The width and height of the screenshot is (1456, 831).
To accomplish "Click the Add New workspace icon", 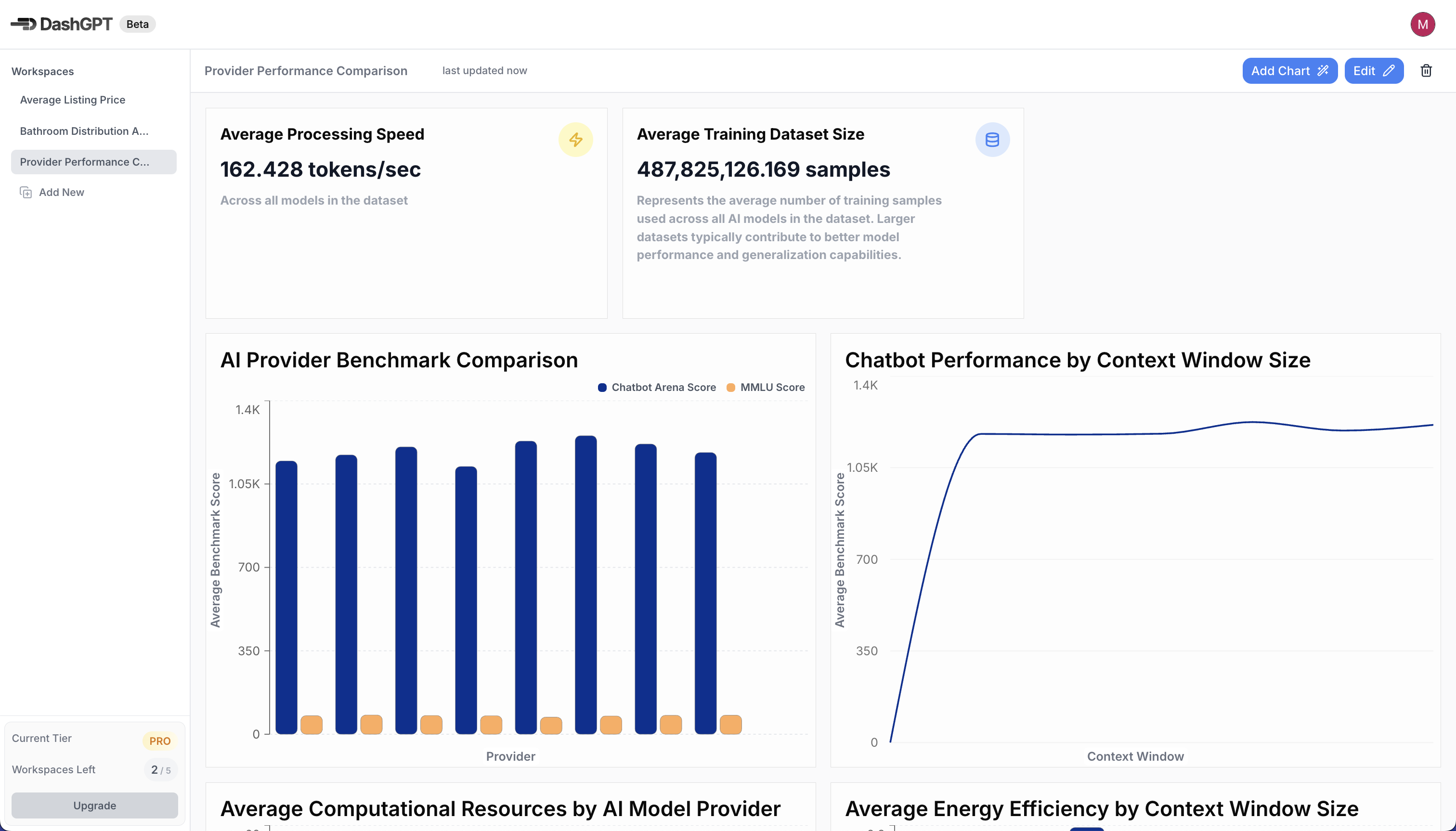I will point(26,192).
